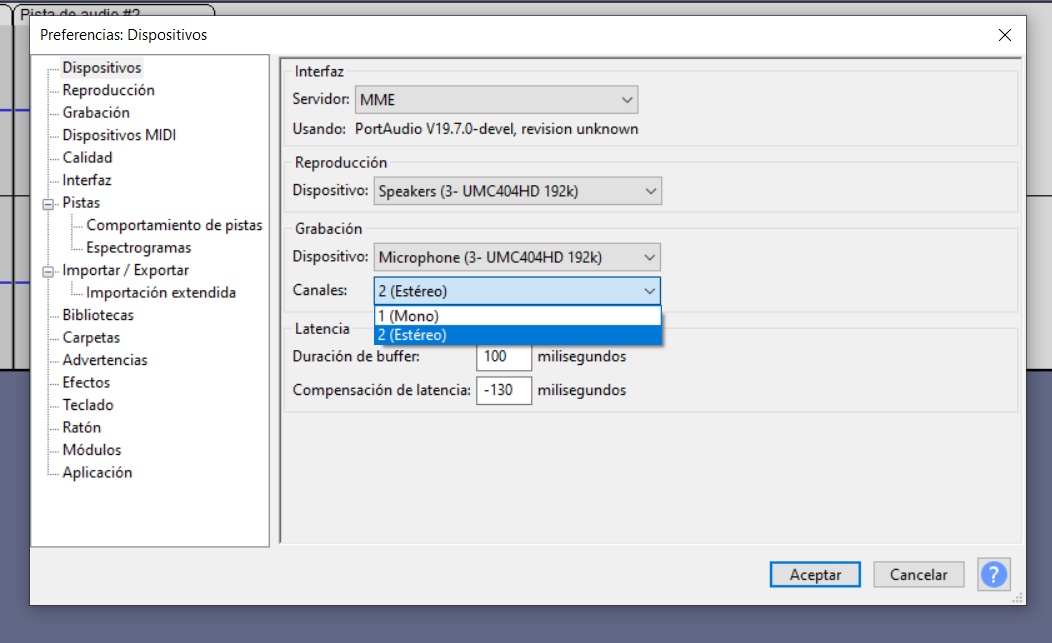This screenshot has height=643, width=1052.
Task: Choose 2 (Estéreo) from the channels list
Action: click(516, 335)
